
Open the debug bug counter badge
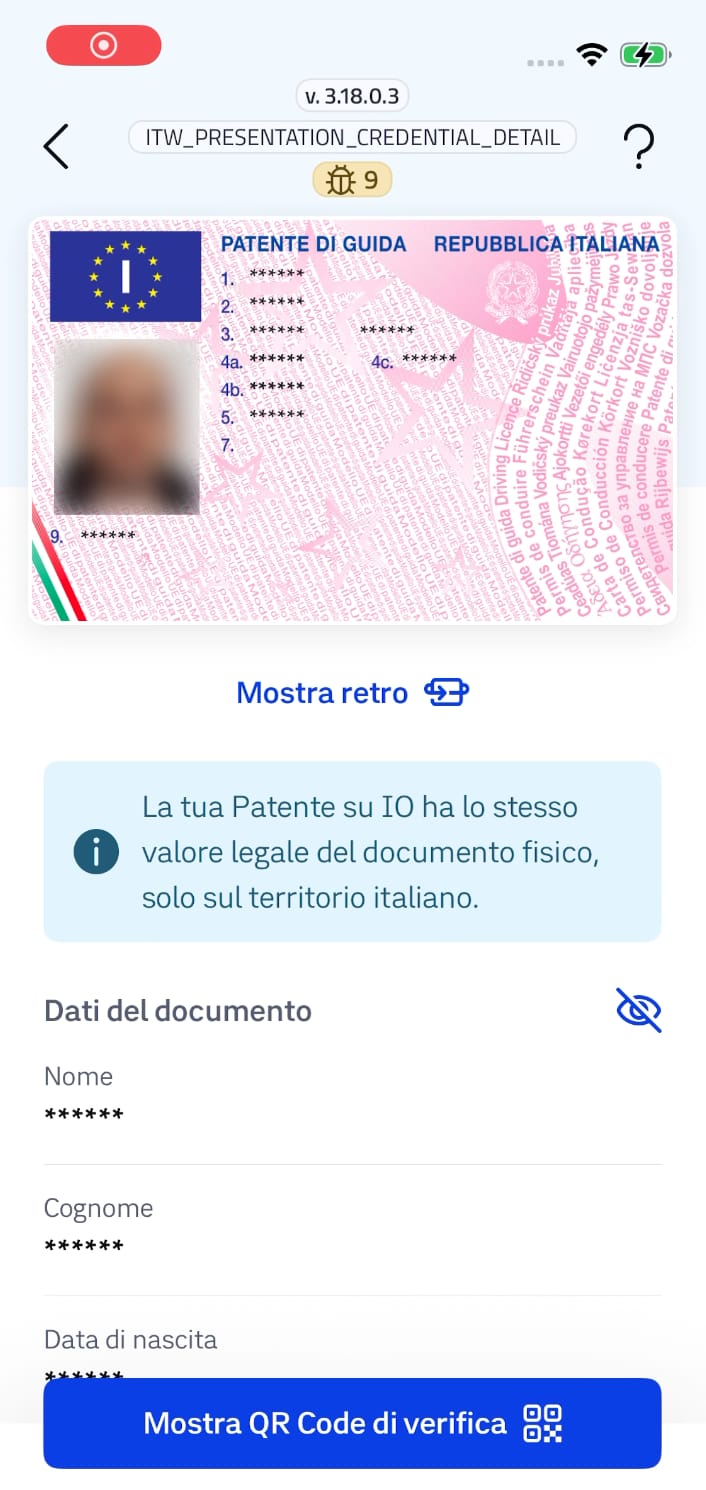point(352,180)
